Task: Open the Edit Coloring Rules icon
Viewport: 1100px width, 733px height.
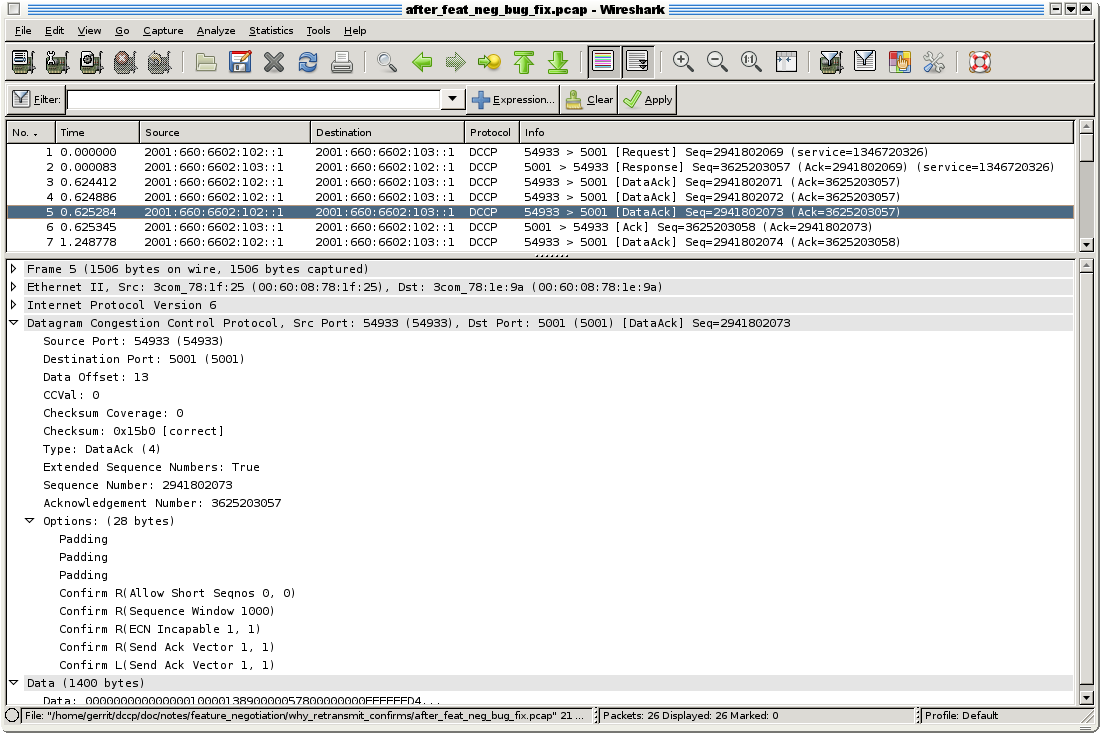Action: [x=898, y=61]
